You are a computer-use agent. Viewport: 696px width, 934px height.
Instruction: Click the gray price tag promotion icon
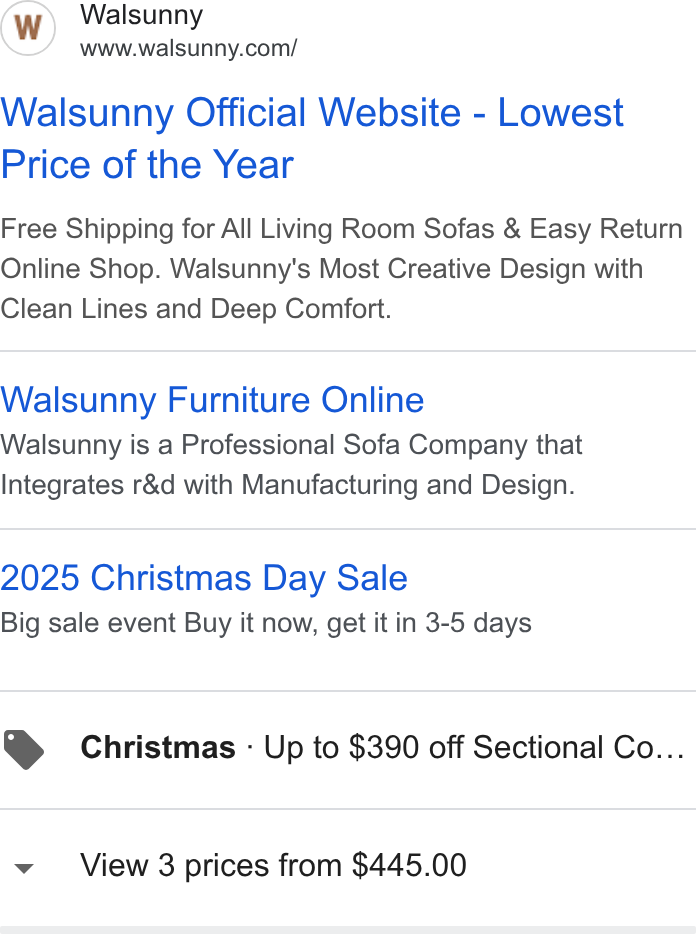(x=23, y=749)
